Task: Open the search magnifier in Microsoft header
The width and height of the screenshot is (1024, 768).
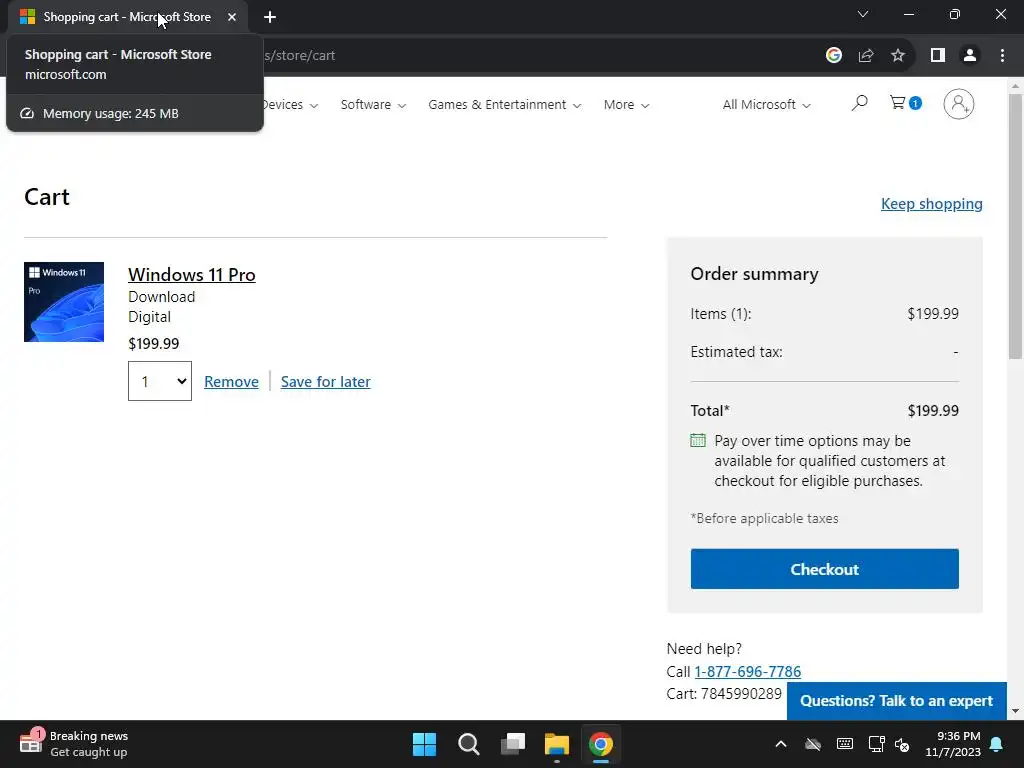Action: point(859,103)
